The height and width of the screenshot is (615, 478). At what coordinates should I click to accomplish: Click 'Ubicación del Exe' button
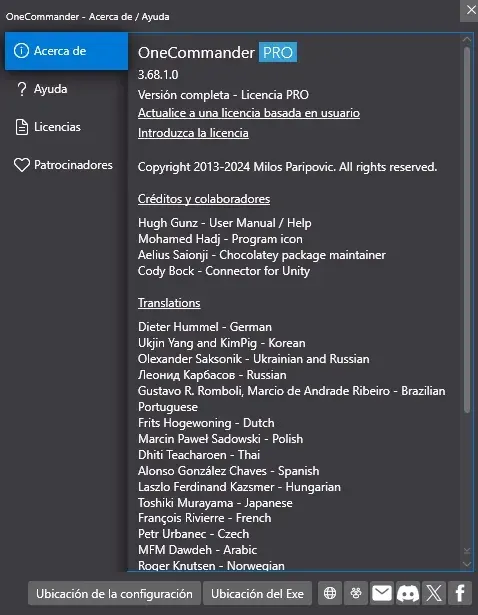pos(257,593)
